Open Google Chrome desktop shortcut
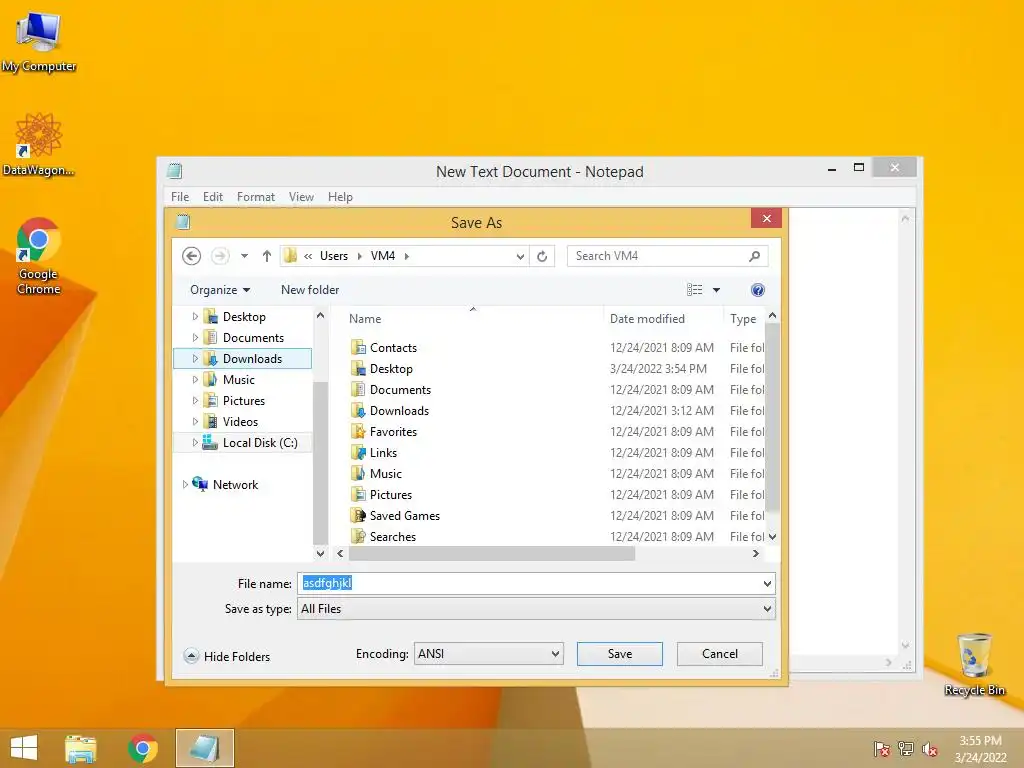1024x768 pixels. (39, 255)
